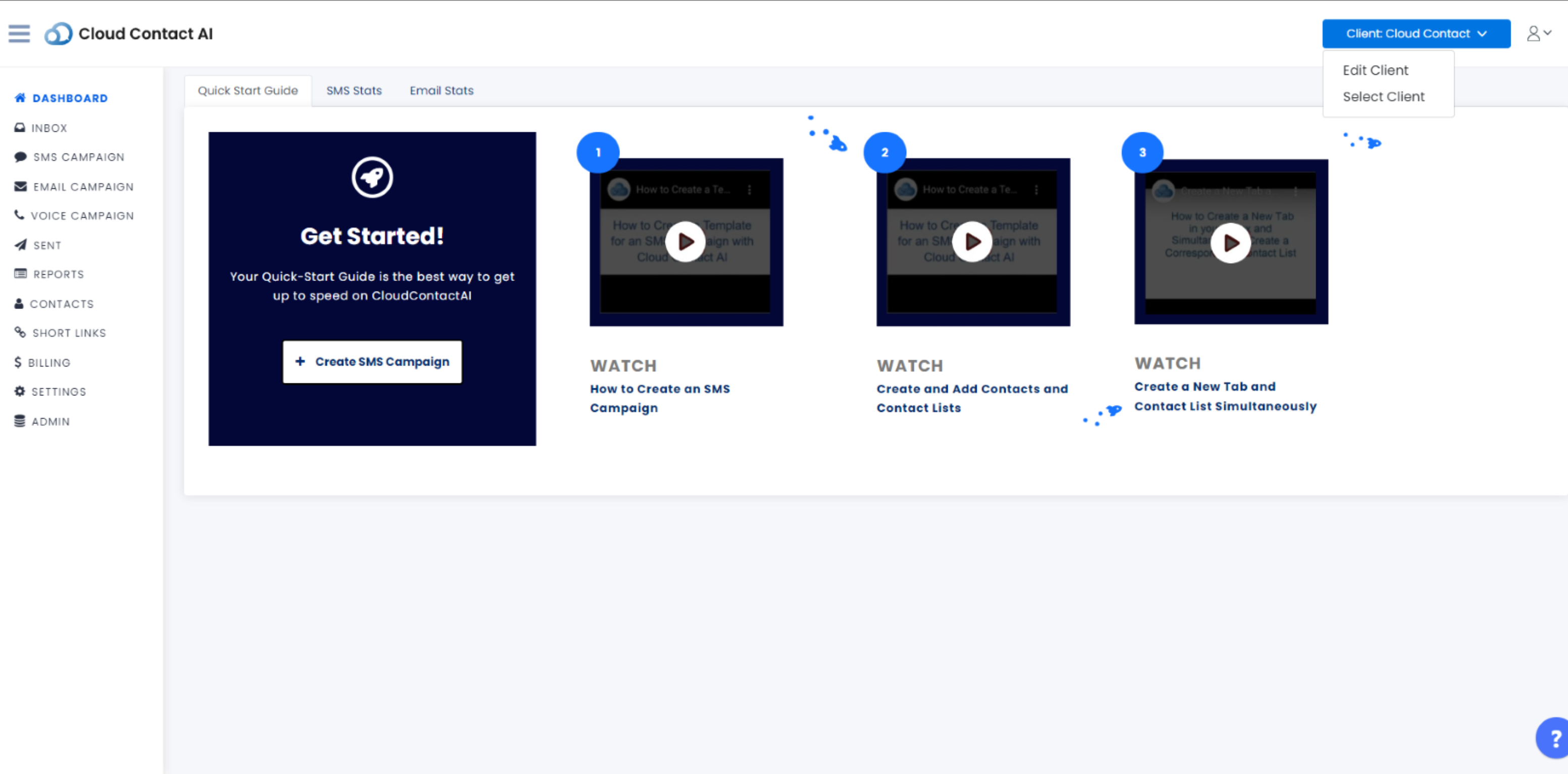The height and width of the screenshot is (774, 1568).
Task: Open the Admin sidebar entry
Action: coord(50,422)
